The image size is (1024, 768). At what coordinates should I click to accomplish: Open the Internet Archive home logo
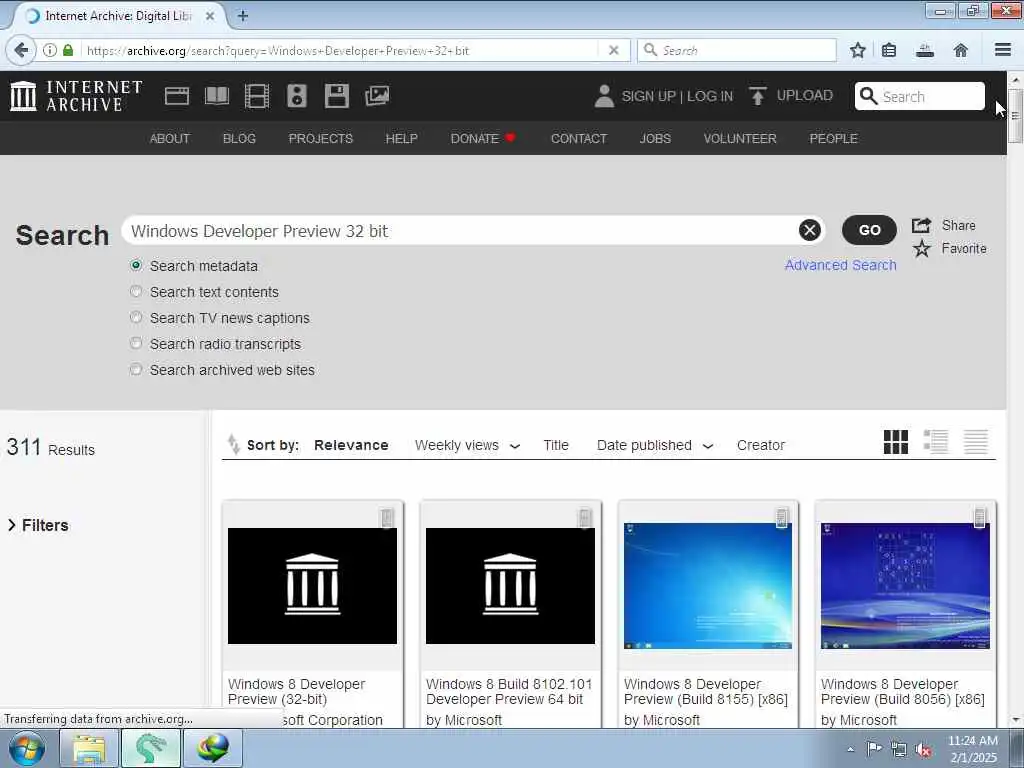pyautogui.click(x=76, y=96)
